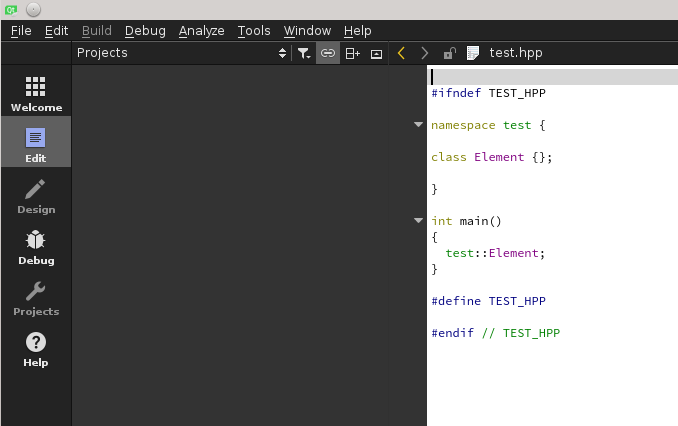
Task: Close the Projects sidebar pane
Action: (x=376, y=54)
